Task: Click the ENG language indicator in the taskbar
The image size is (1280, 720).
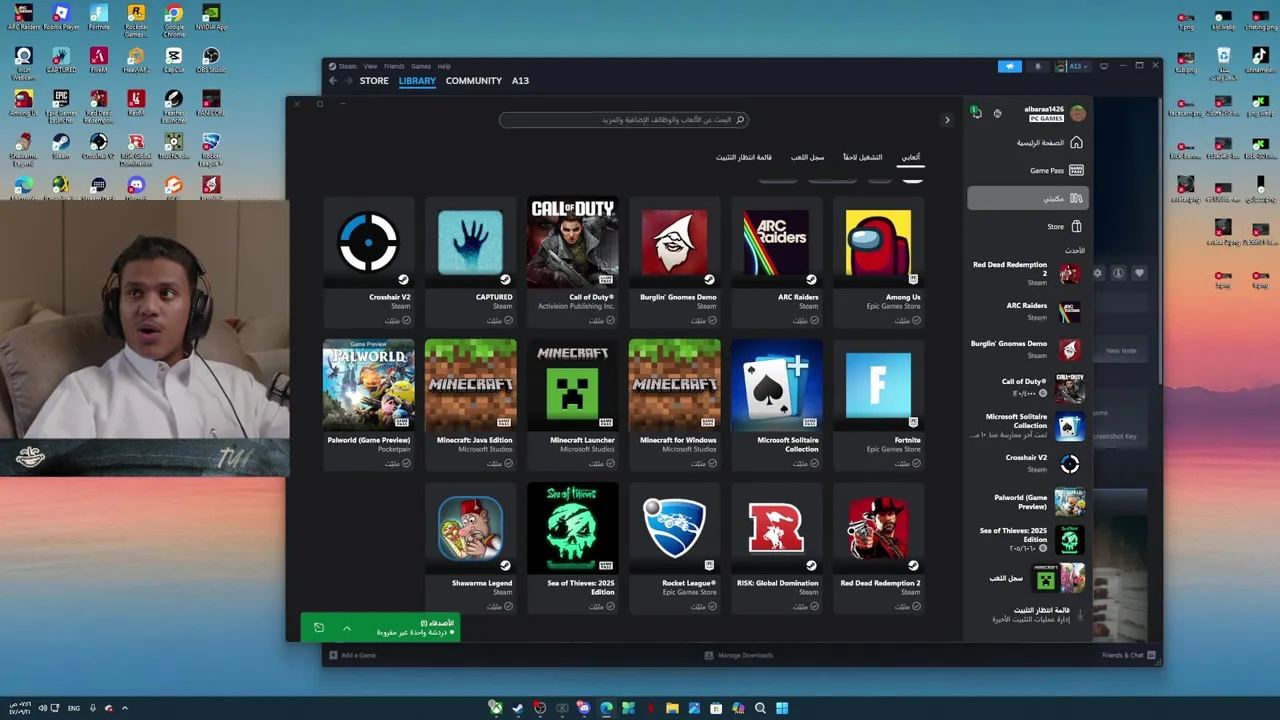Action: [x=74, y=708]
